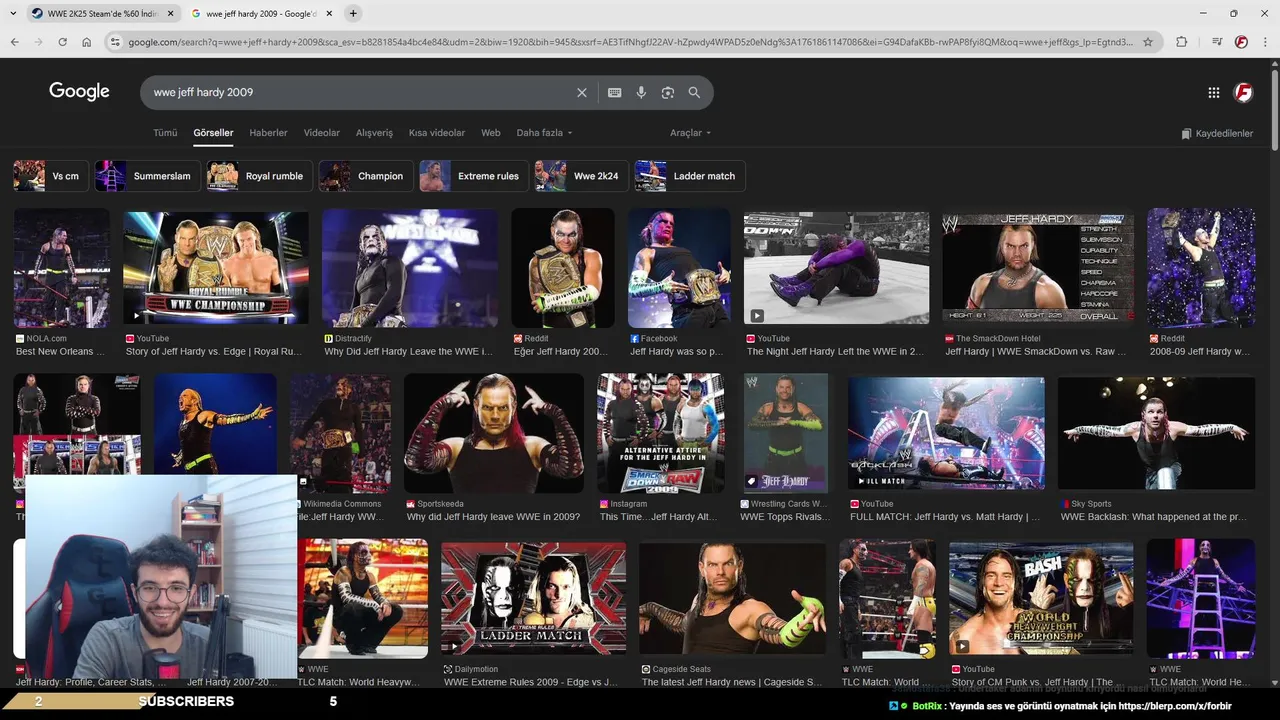
Task: Filter images with the 'Ladder match' chip
Action: pyautogui.click(x=689, y=176)
